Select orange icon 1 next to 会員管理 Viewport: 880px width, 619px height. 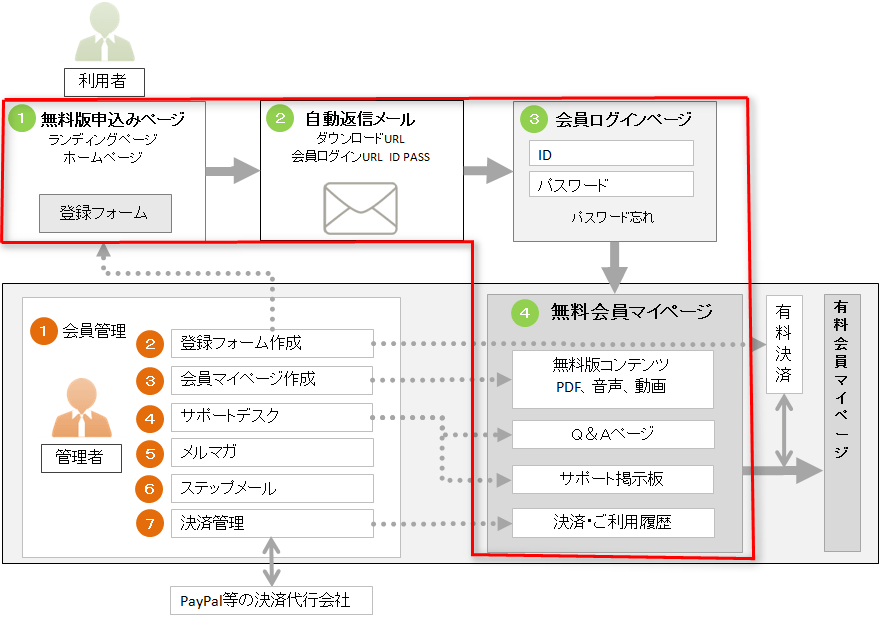(x=42, y=331)
